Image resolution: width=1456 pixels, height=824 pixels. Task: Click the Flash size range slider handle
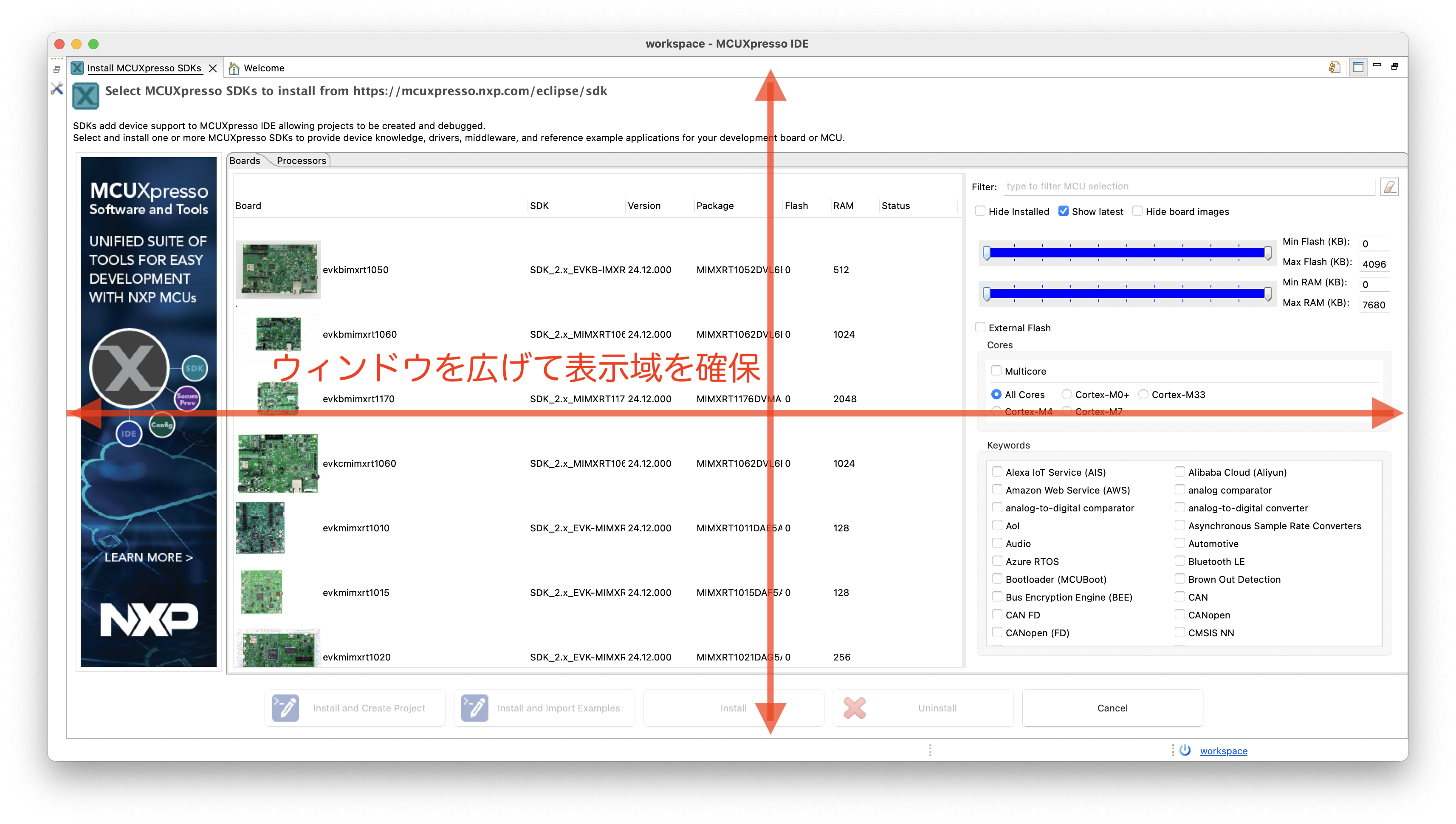click(987, 253)
